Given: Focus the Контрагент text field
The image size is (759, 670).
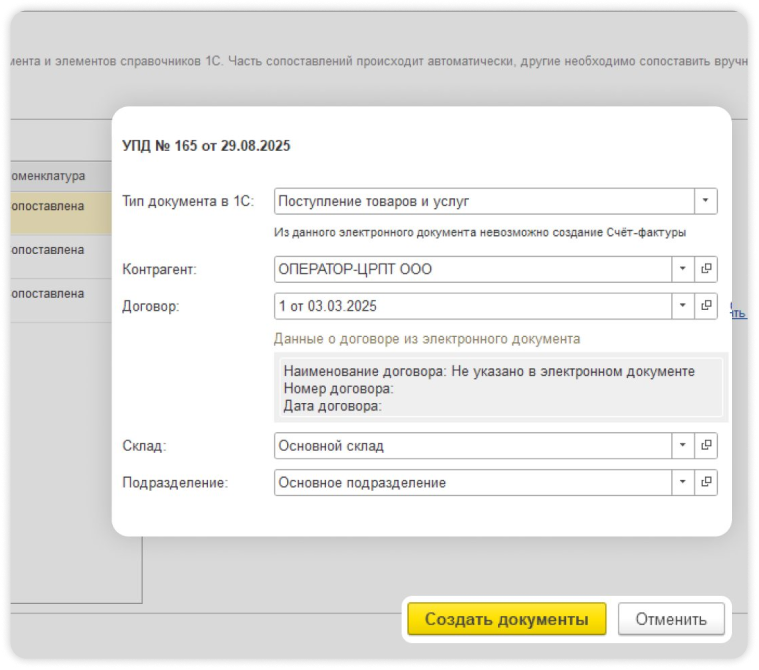Looking at the screenshot, I should coord(472,269).
